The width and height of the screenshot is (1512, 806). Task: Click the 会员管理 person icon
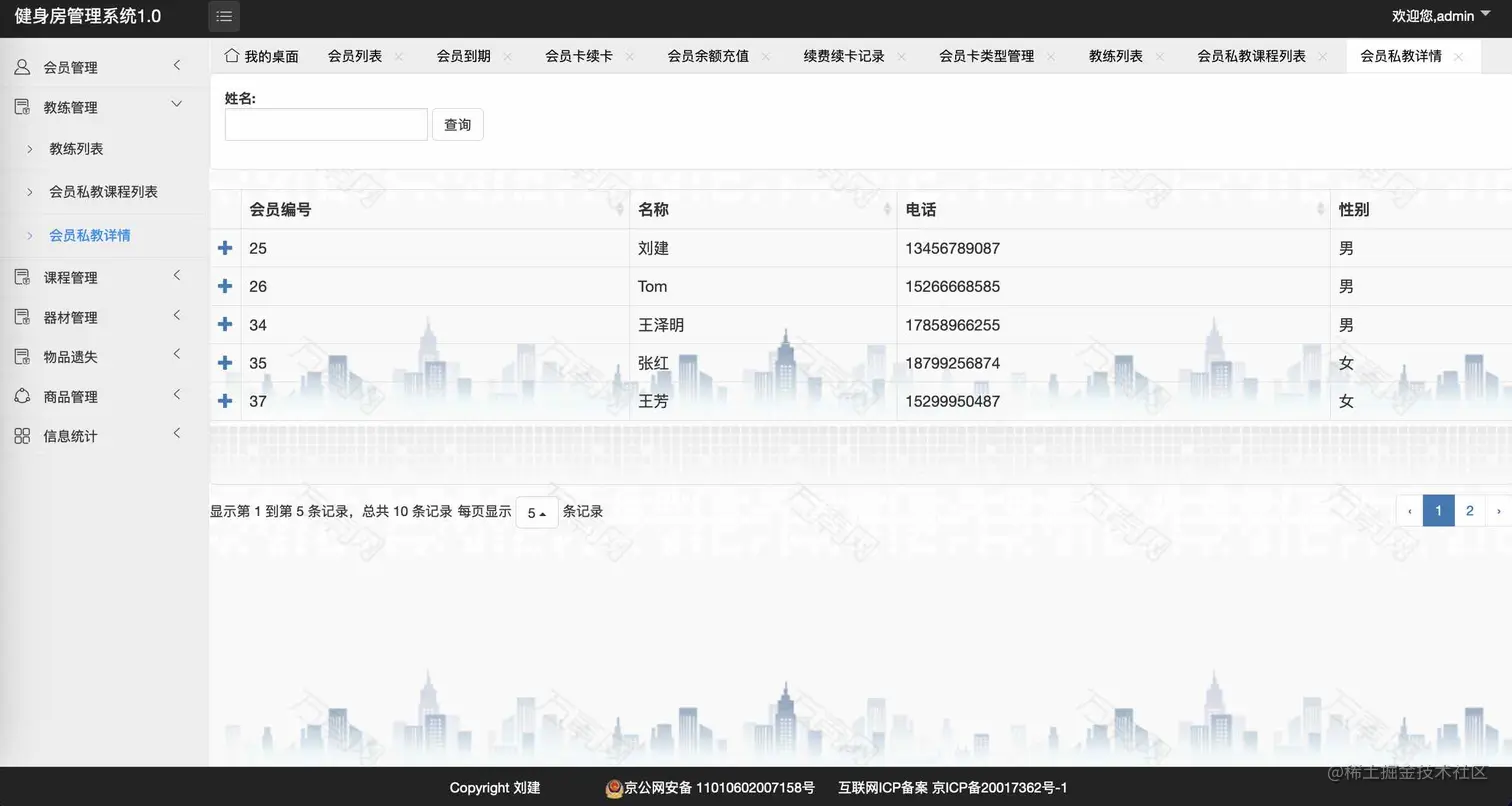[x=22, y=67]
